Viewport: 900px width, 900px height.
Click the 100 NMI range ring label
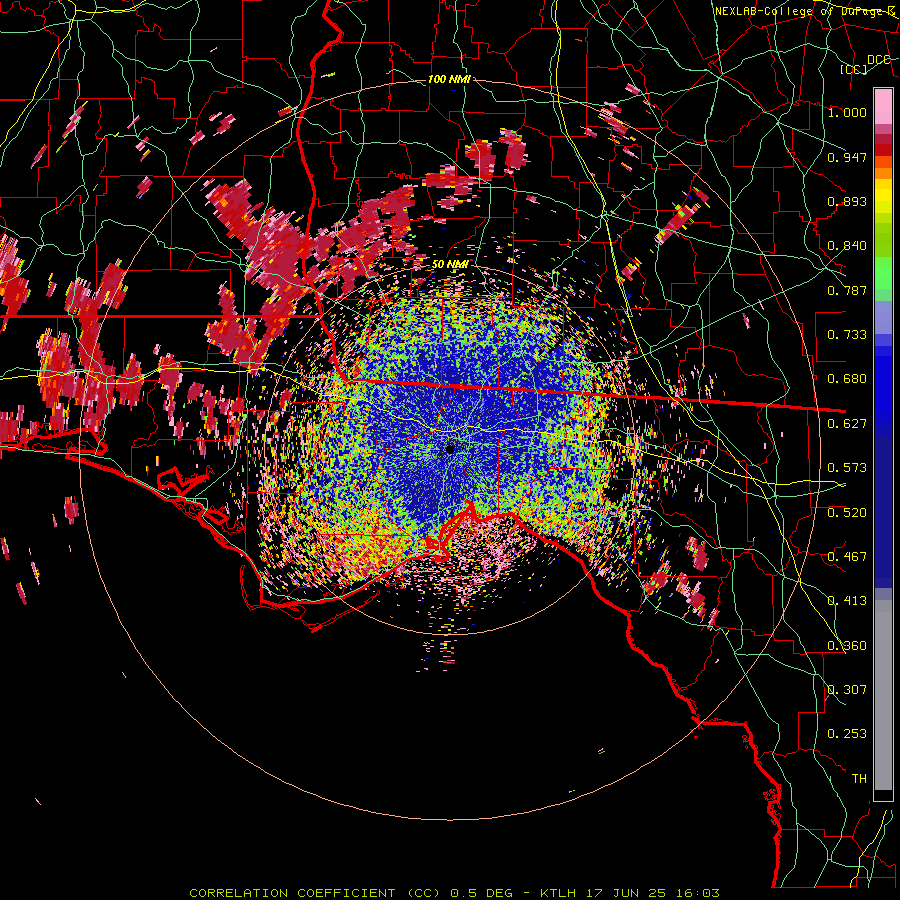click(449, 79)
